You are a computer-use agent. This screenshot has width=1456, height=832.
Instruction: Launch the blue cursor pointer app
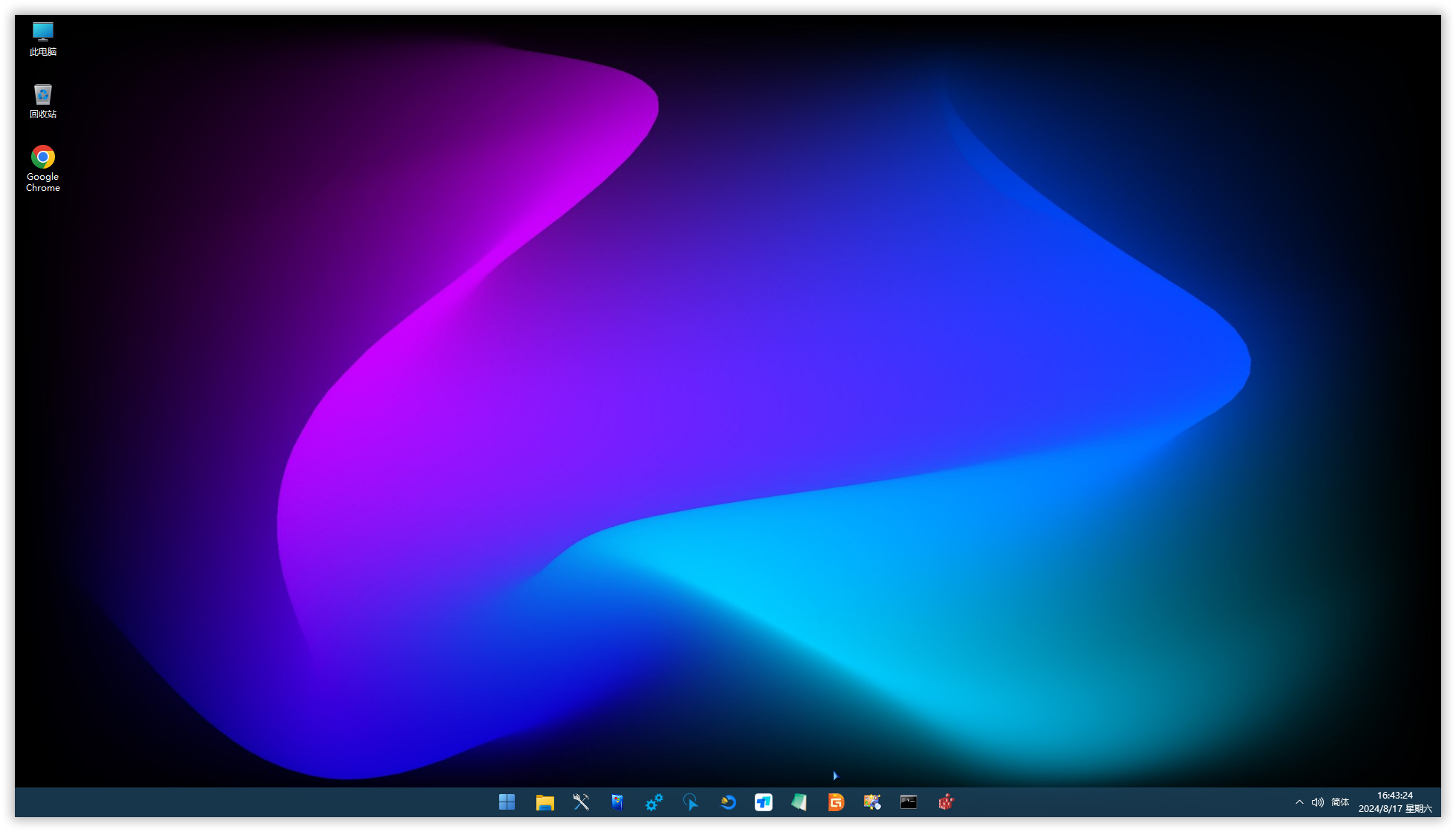coord(690,802)
